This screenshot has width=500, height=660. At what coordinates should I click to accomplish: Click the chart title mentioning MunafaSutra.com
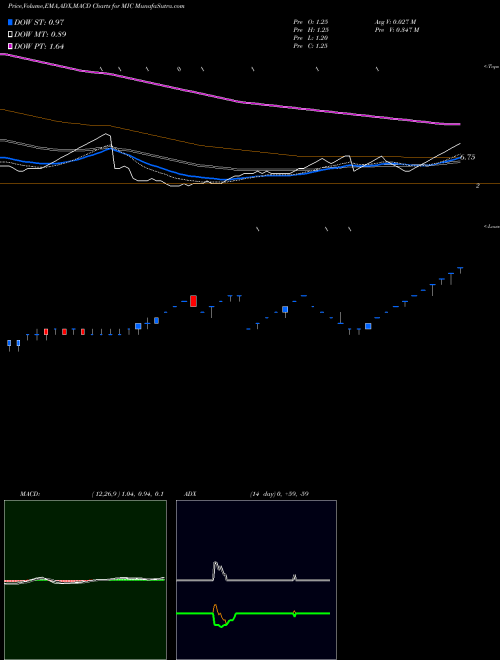pyautogui.click(x=96, y=6)
